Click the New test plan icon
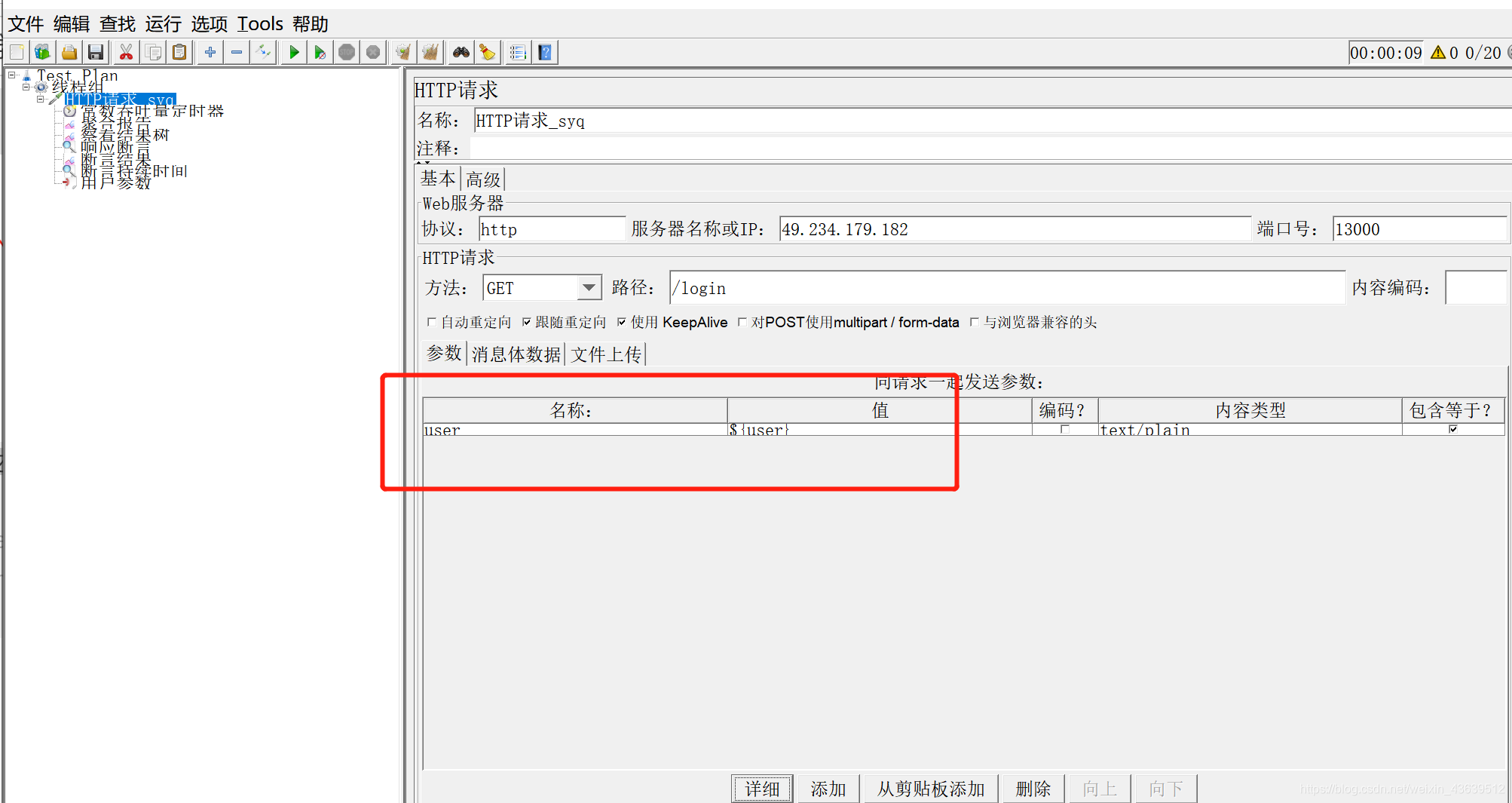The image size is (1512, 803). [17, 52]
